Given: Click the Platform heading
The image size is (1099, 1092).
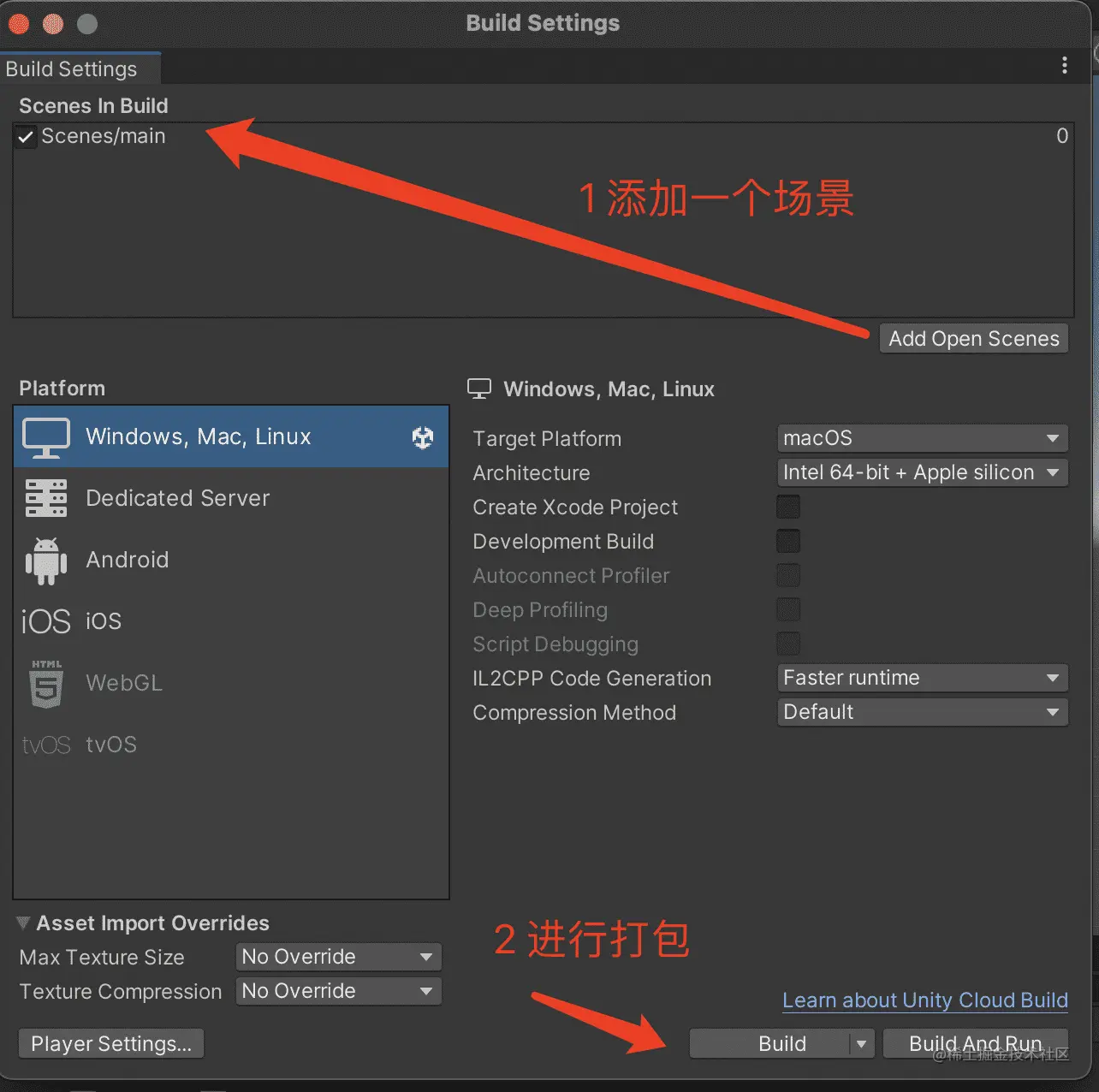Looking at the screenshot, I should 62,389.
